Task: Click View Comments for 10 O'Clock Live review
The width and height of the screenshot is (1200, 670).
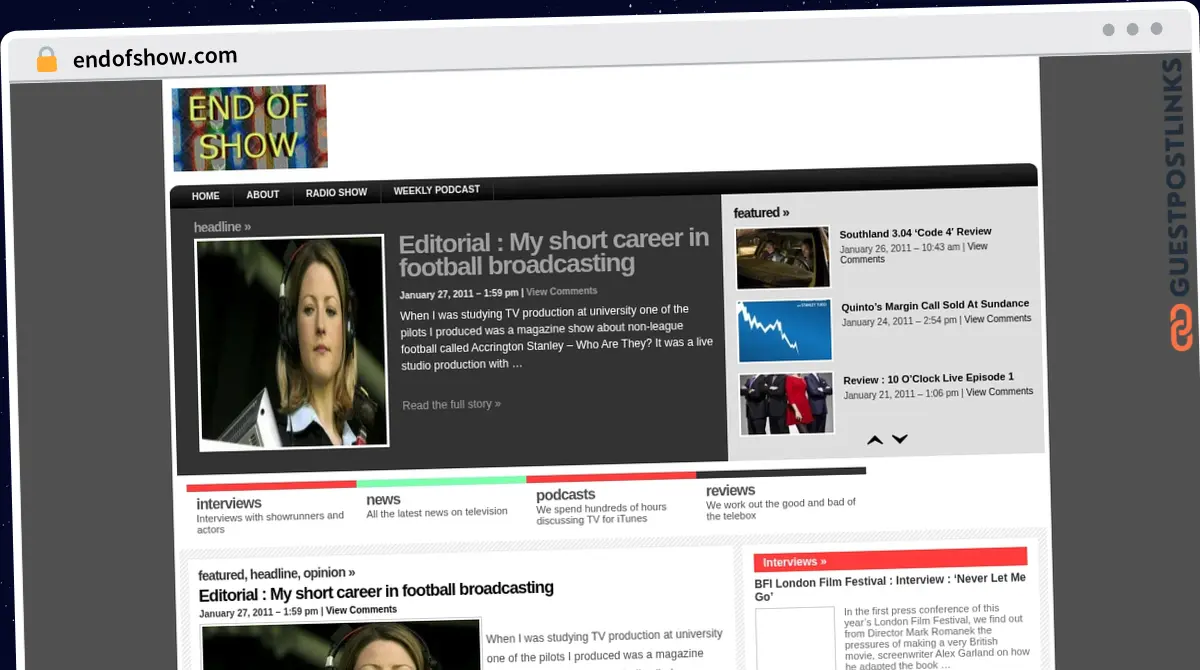Action: click(x=999, y=392)
